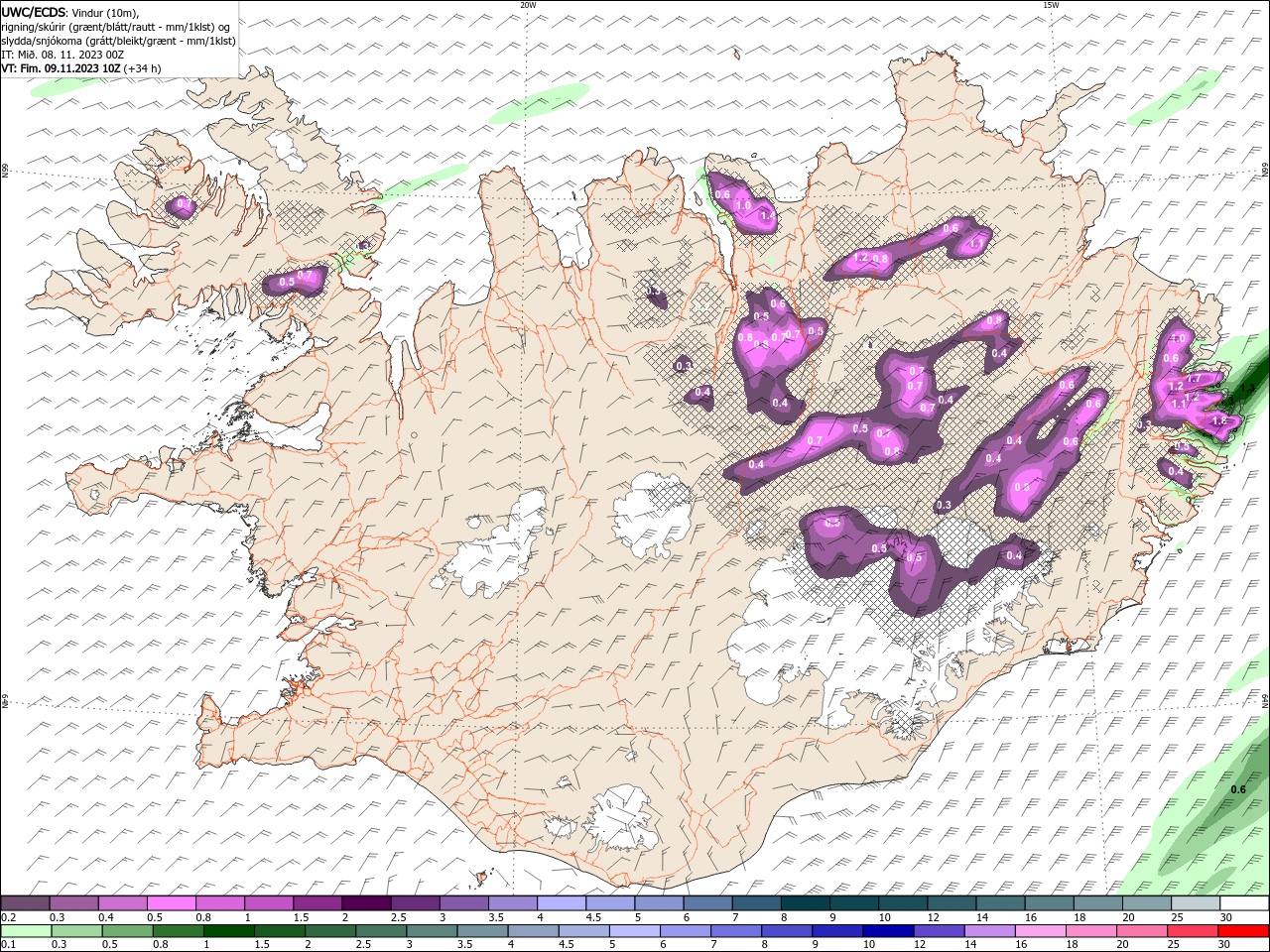
Task: Click the 'slydda/snjókoma (grátt/bleikt/grænt' description line
Action: (x=118, y=41)
